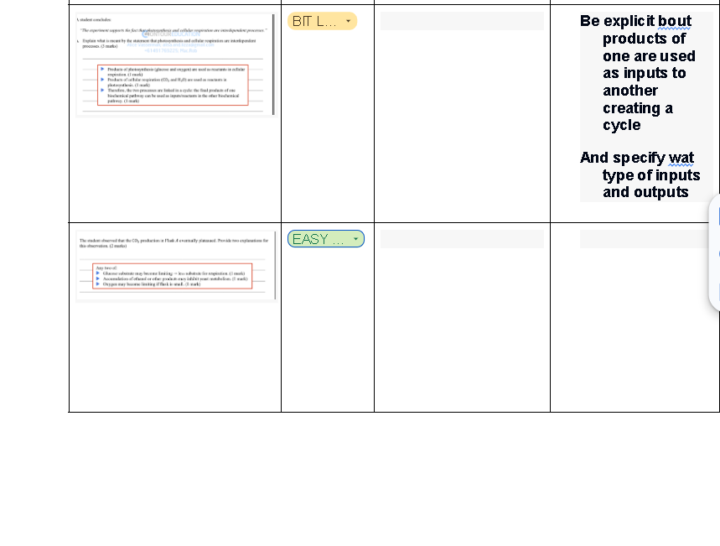Click the empty gray cell in the last column, bottom row
Viewport: 720px width, 546px height.
(x=645, y=239)
